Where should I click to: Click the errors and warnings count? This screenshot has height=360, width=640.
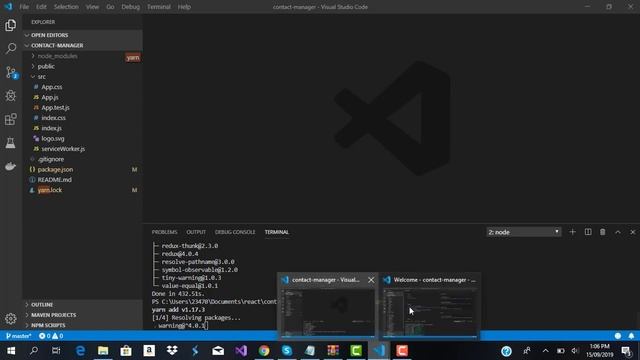tap(51, 336)
